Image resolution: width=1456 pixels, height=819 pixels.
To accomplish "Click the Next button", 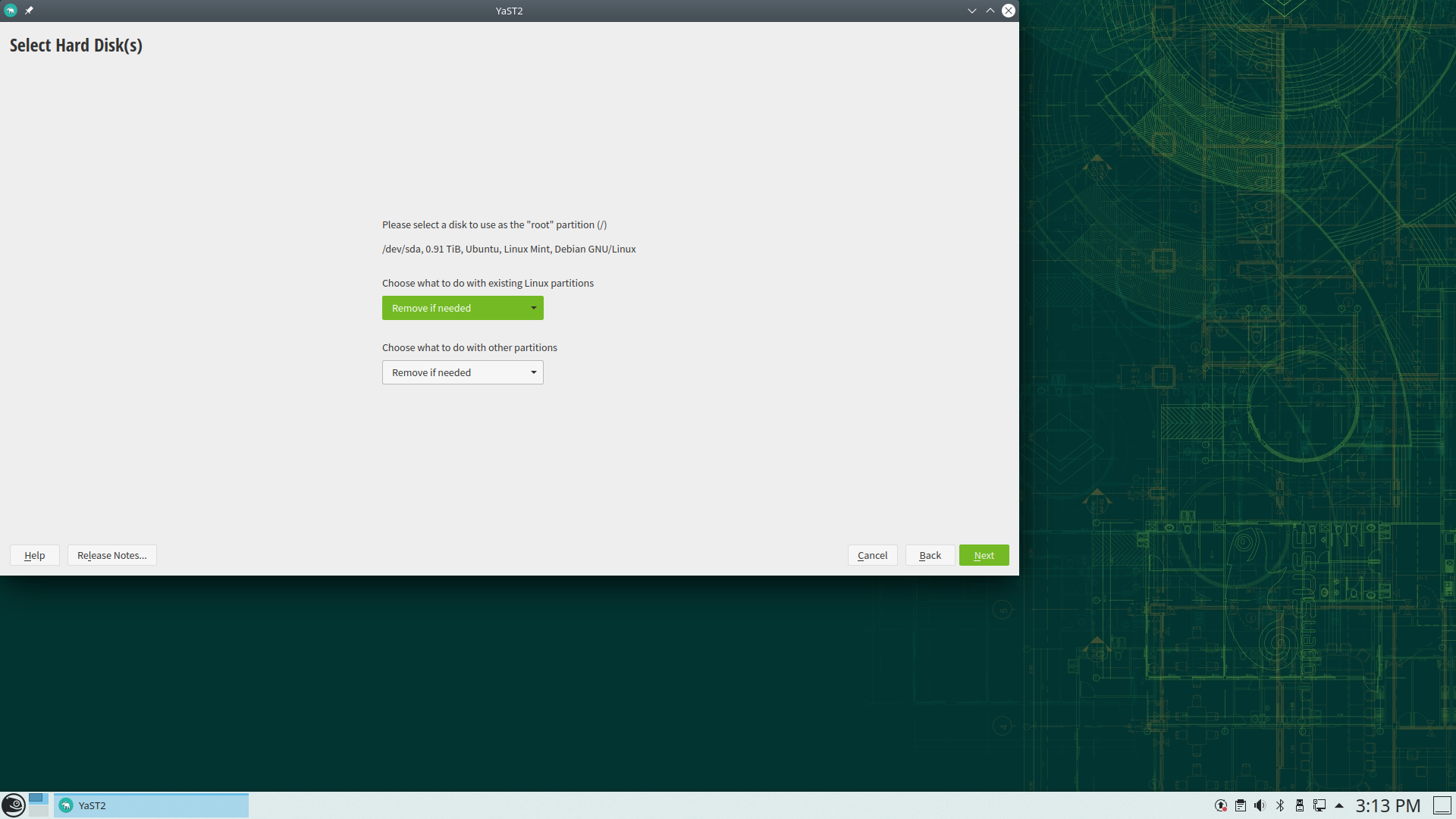I will [x=984, y=555].
